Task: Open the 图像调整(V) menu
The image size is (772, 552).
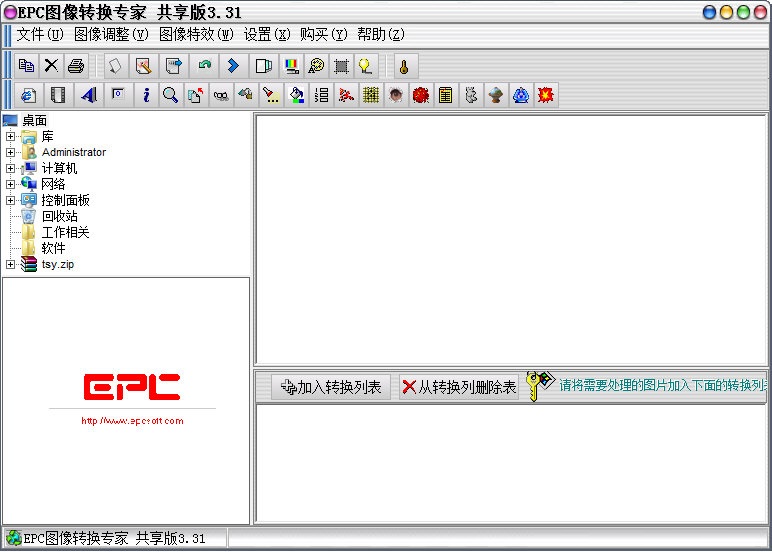Action: tap(111, 34)
